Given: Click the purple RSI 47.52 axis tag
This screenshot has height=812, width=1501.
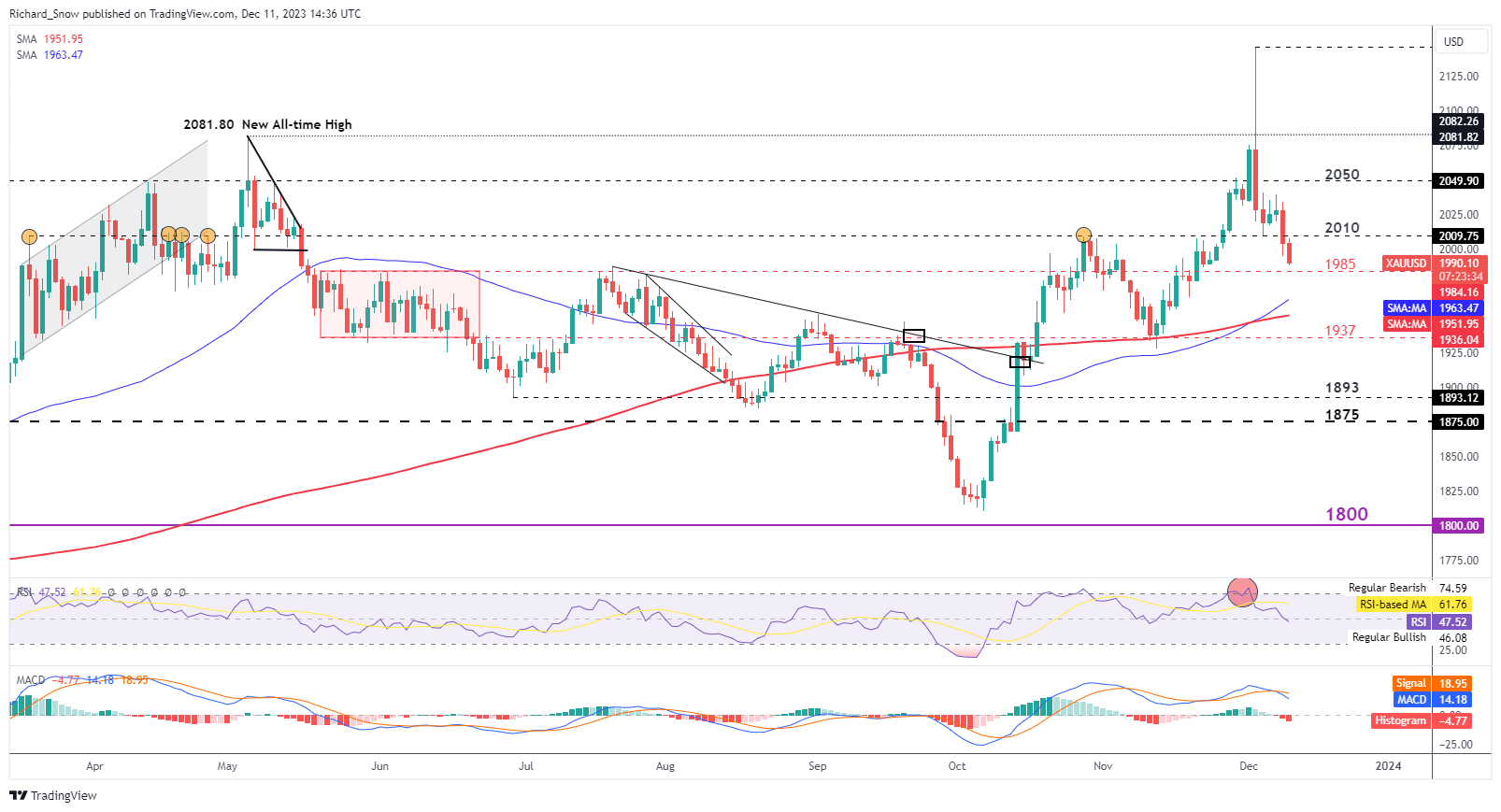Looking at the screenshot, I should (x=1439, y=622).
